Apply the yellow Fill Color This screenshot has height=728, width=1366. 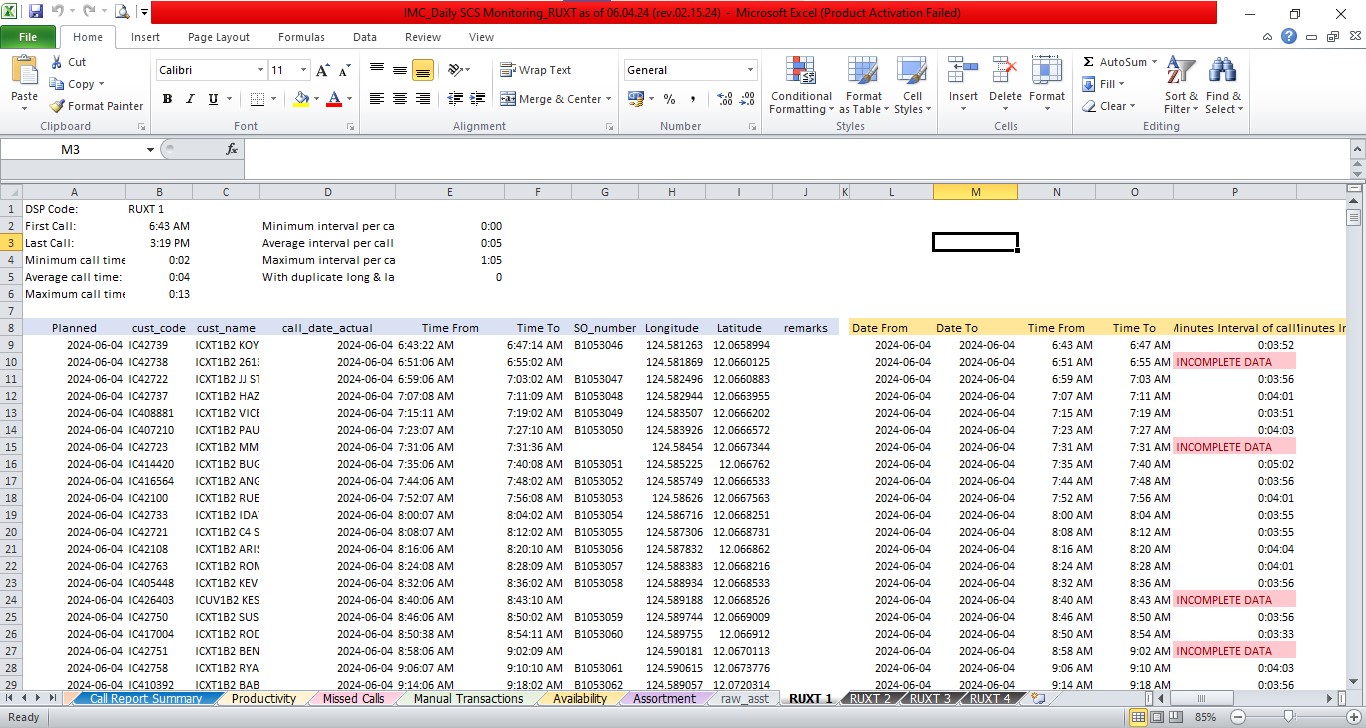point(301,99)
